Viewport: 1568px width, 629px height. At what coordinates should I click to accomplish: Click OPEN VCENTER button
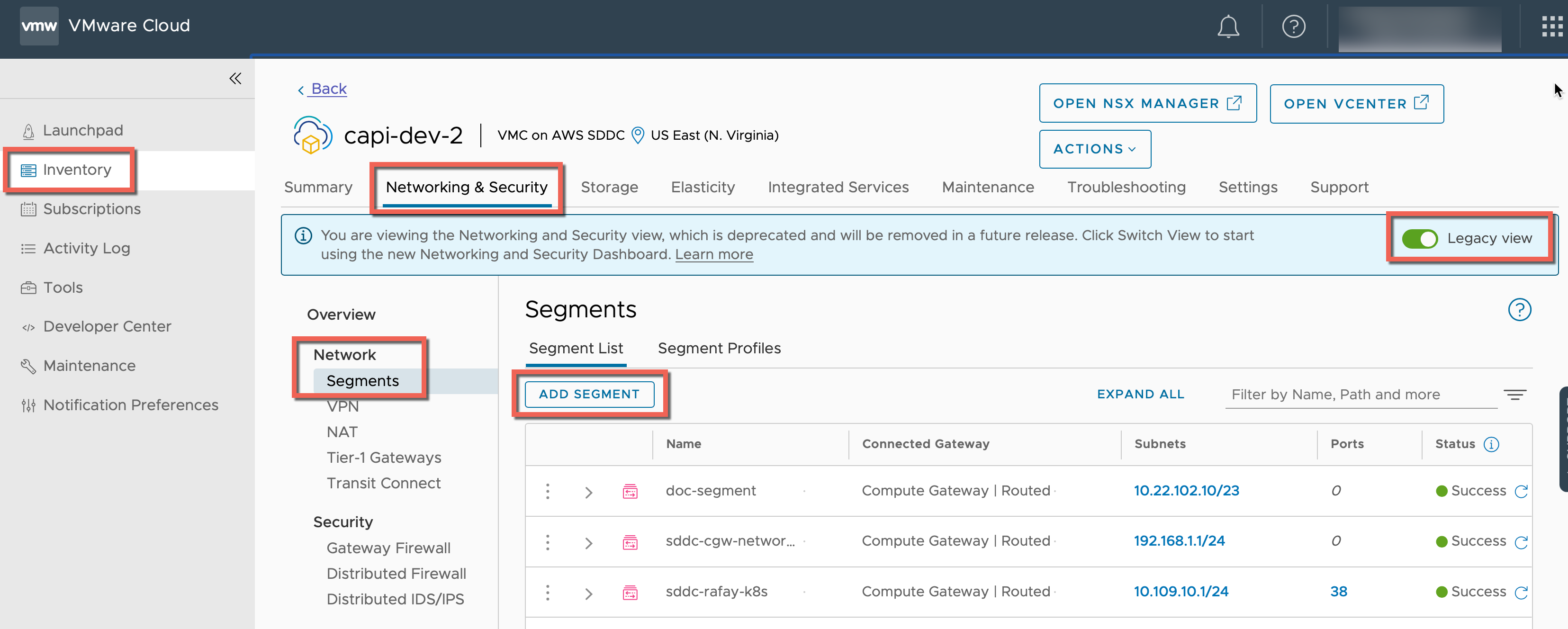(x=1356, y=103)
